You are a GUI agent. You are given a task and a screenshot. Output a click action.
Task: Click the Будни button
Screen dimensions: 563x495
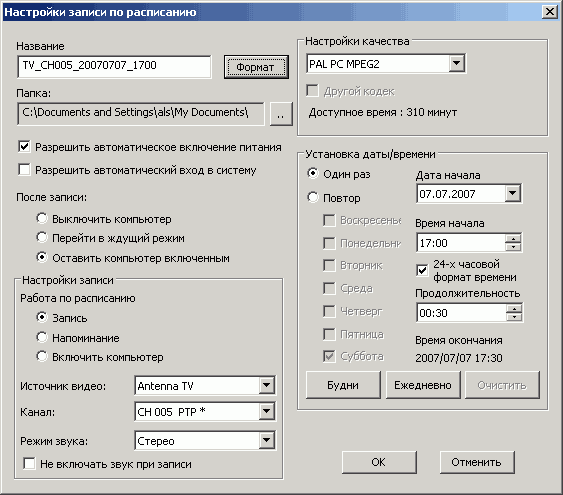[x=343, y=385]
